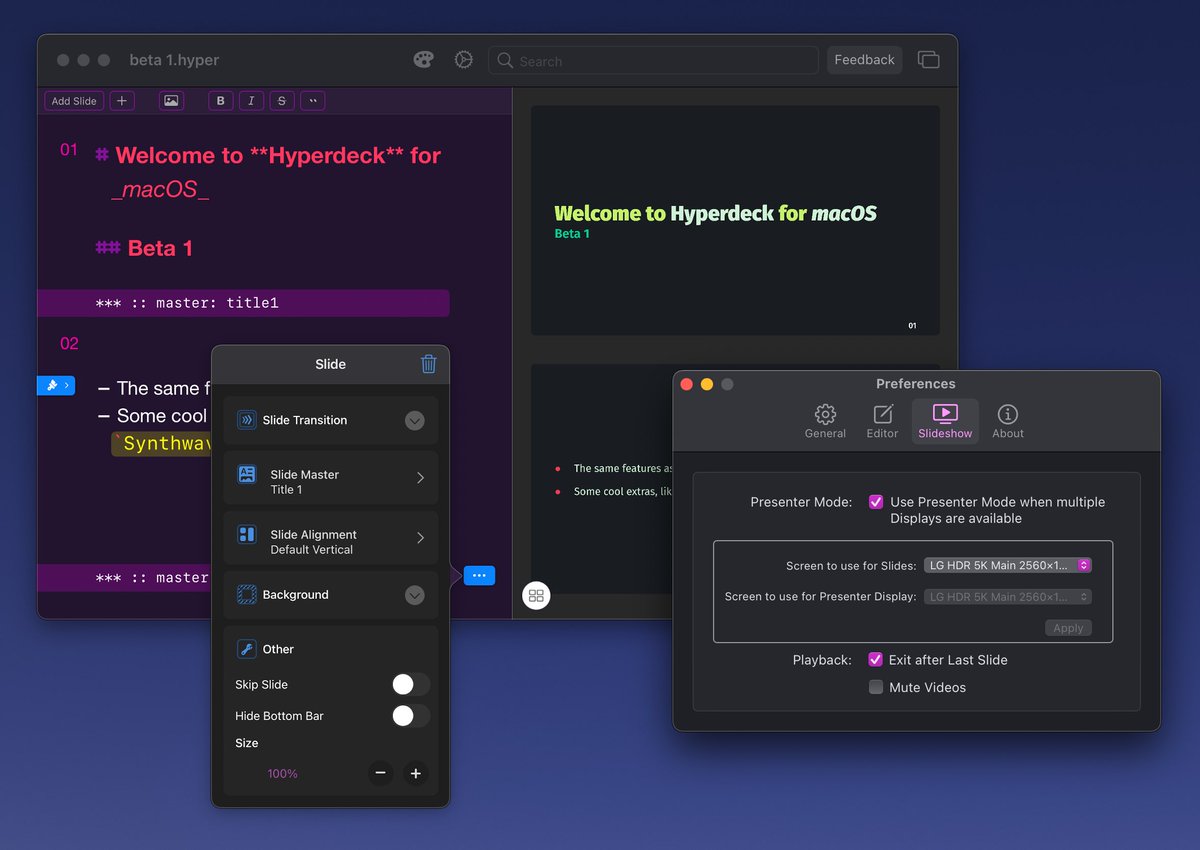1200x850 pixels.
Task: Click the search magnifier icon
Action: (506, 61)
